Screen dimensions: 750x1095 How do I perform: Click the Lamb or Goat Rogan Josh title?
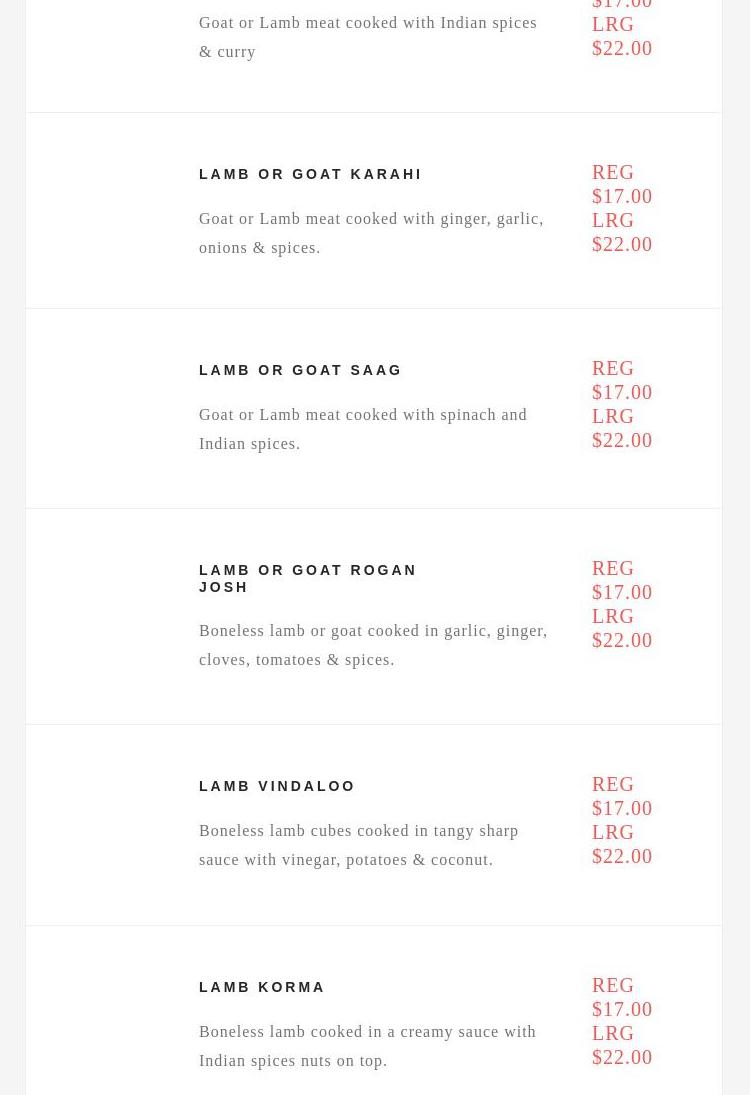coord(307,578)
